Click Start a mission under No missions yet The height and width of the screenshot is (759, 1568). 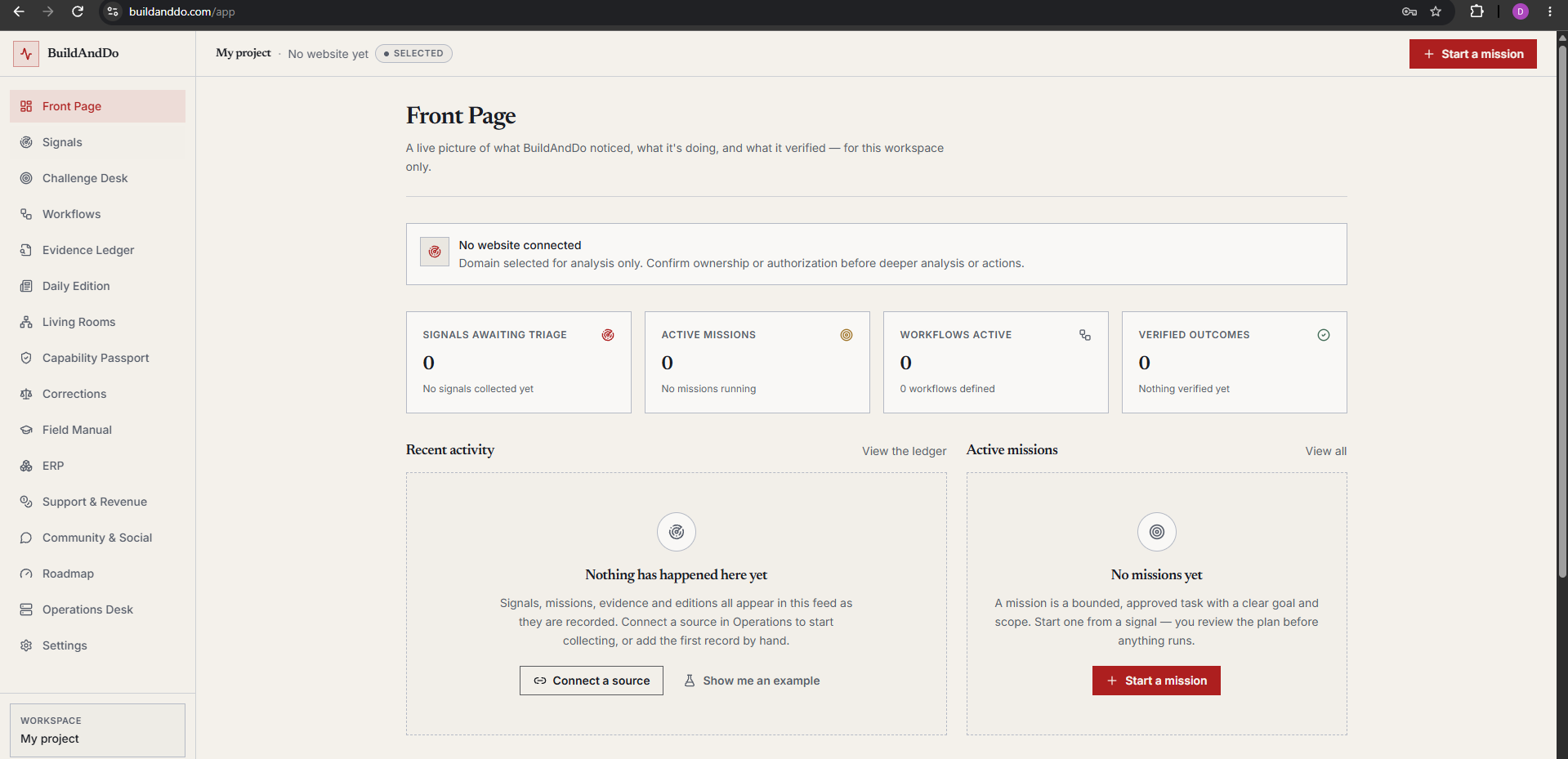(1156, 681)
